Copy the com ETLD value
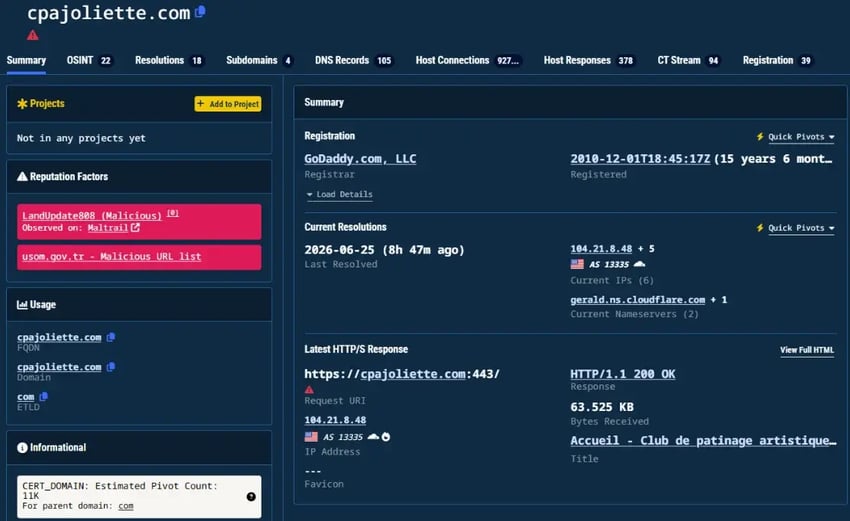This screenshot has height=521, width=850. [44, 397]
